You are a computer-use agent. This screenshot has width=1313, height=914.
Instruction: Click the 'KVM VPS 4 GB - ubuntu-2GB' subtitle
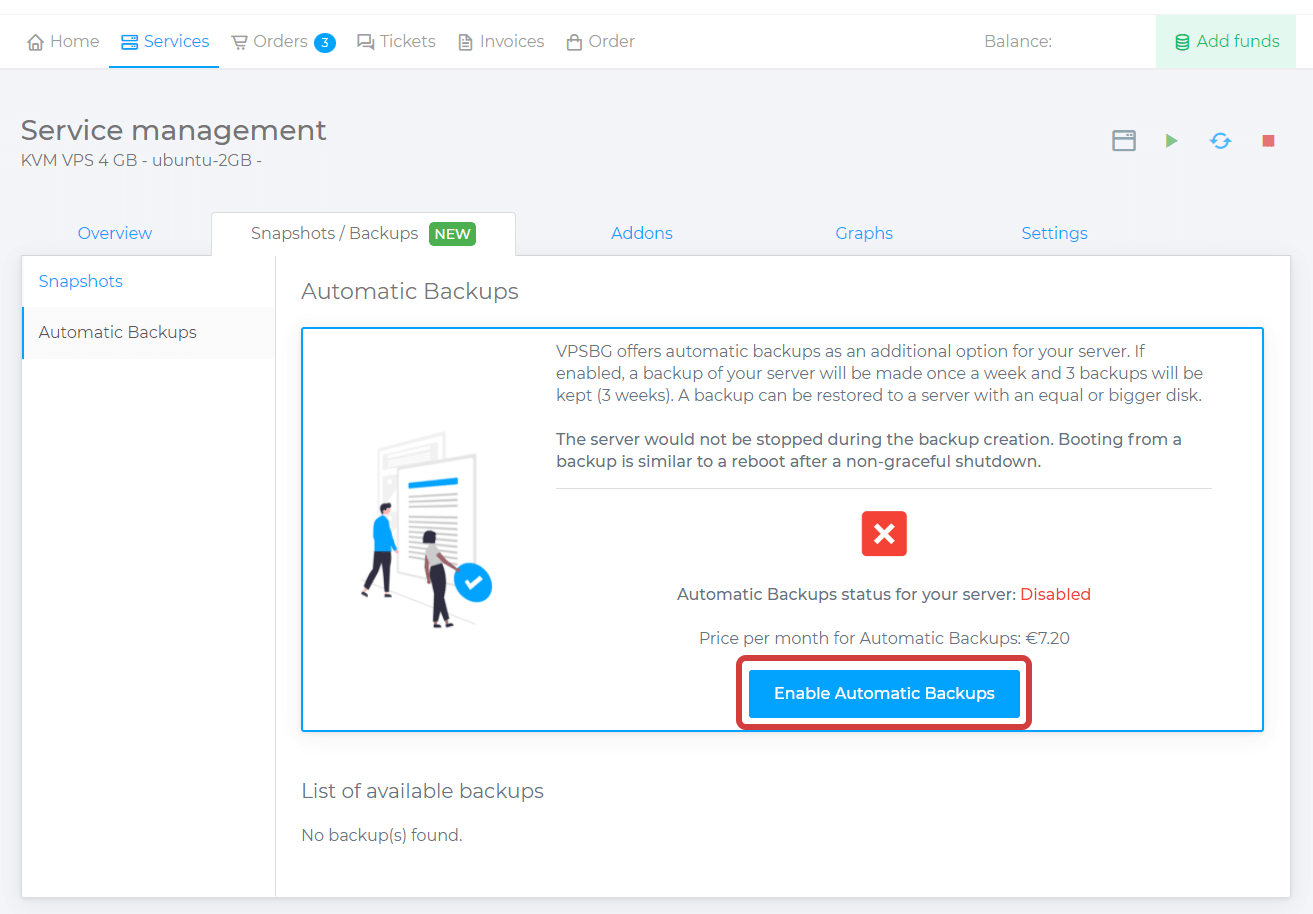click(x=141, y=160)
